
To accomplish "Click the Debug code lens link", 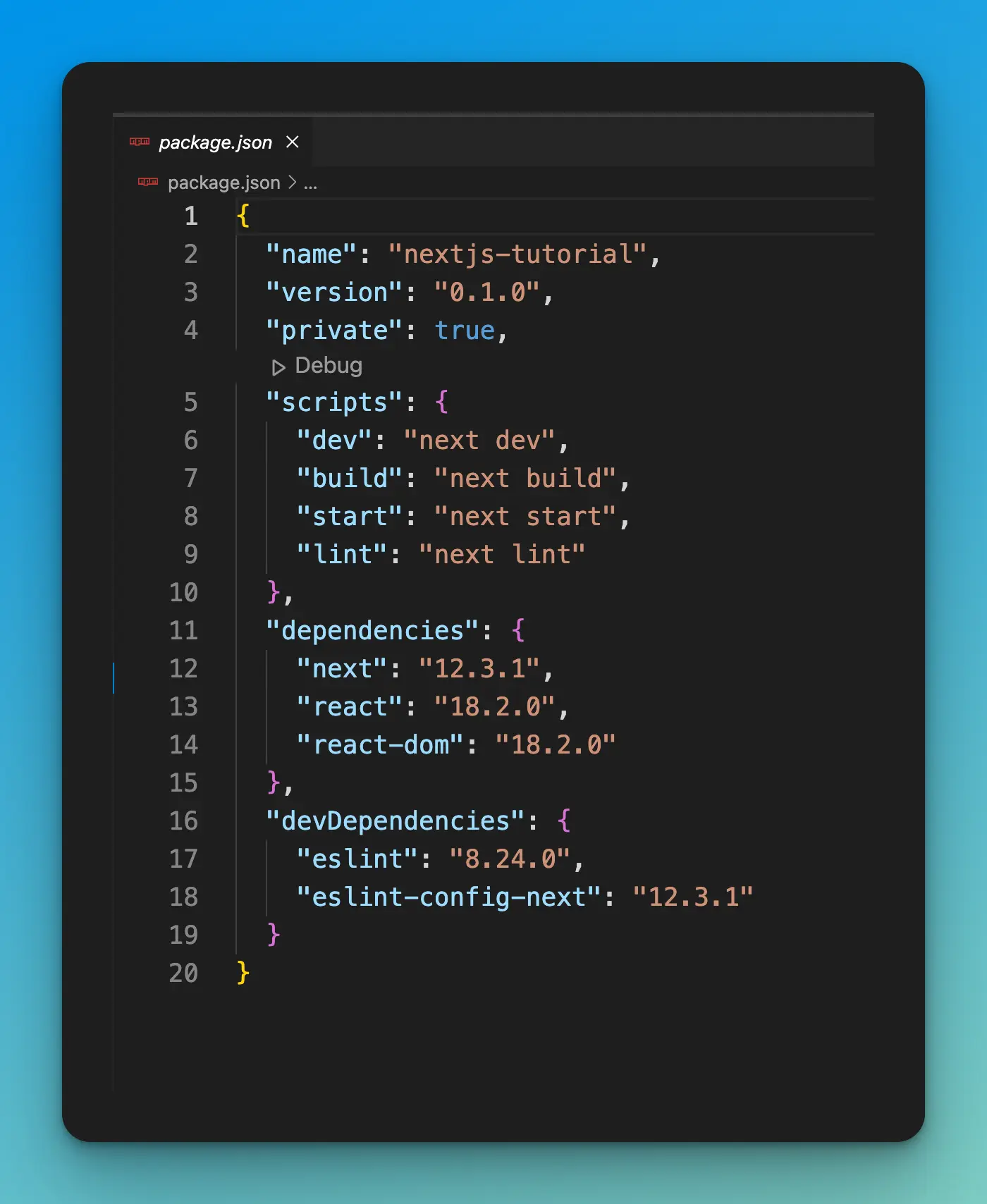I will coord(328,365).
